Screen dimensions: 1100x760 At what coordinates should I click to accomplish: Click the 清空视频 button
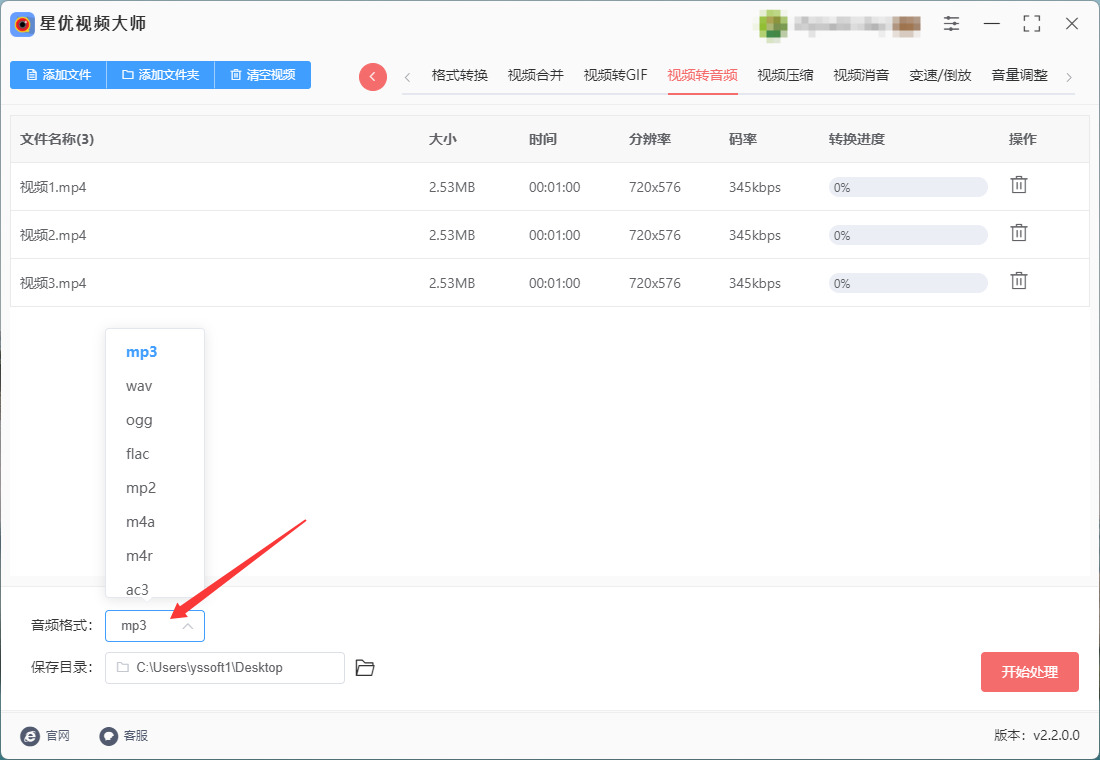262,75
